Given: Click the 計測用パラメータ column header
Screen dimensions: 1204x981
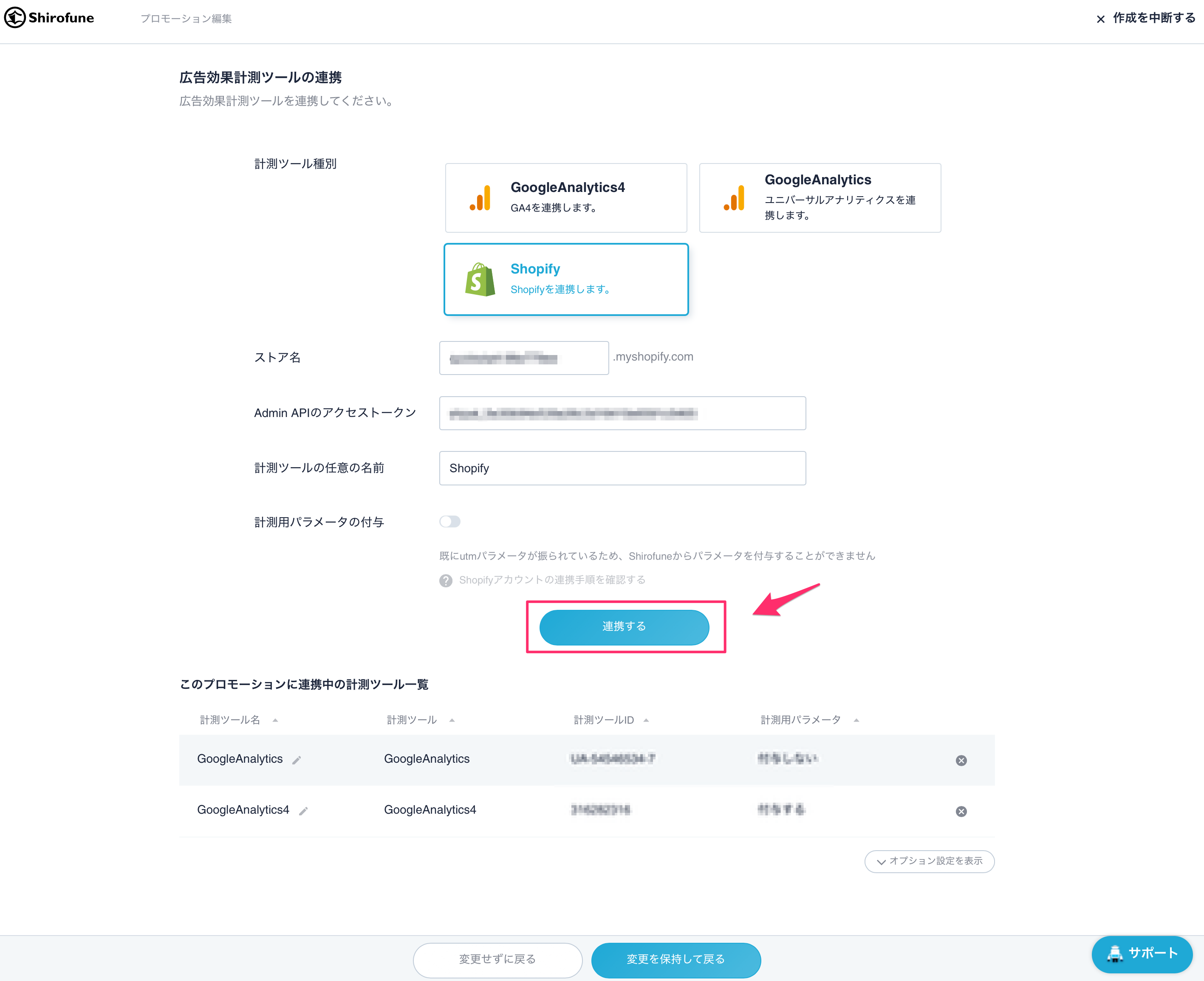Looking at the screenshot, I should point(801,720).
